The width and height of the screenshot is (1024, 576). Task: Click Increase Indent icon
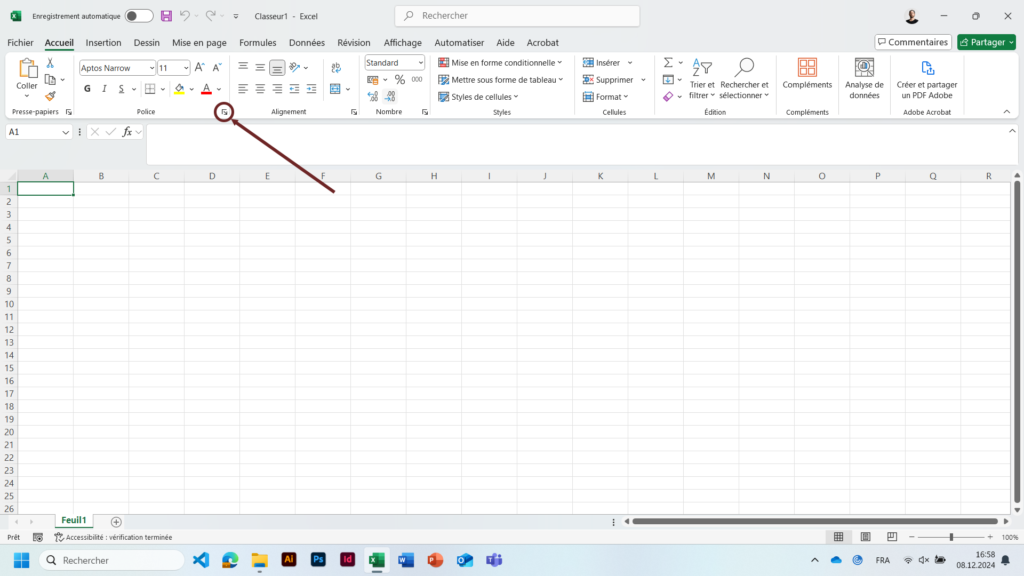tap(312, 89)
